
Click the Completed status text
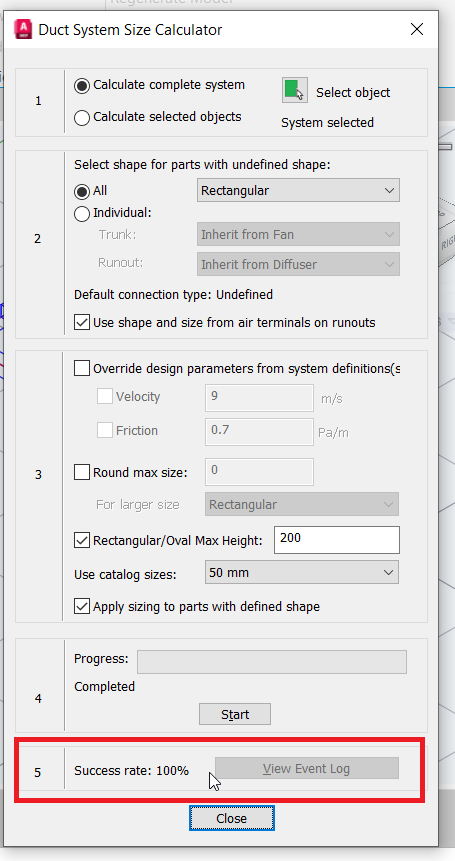pos(104,687)
